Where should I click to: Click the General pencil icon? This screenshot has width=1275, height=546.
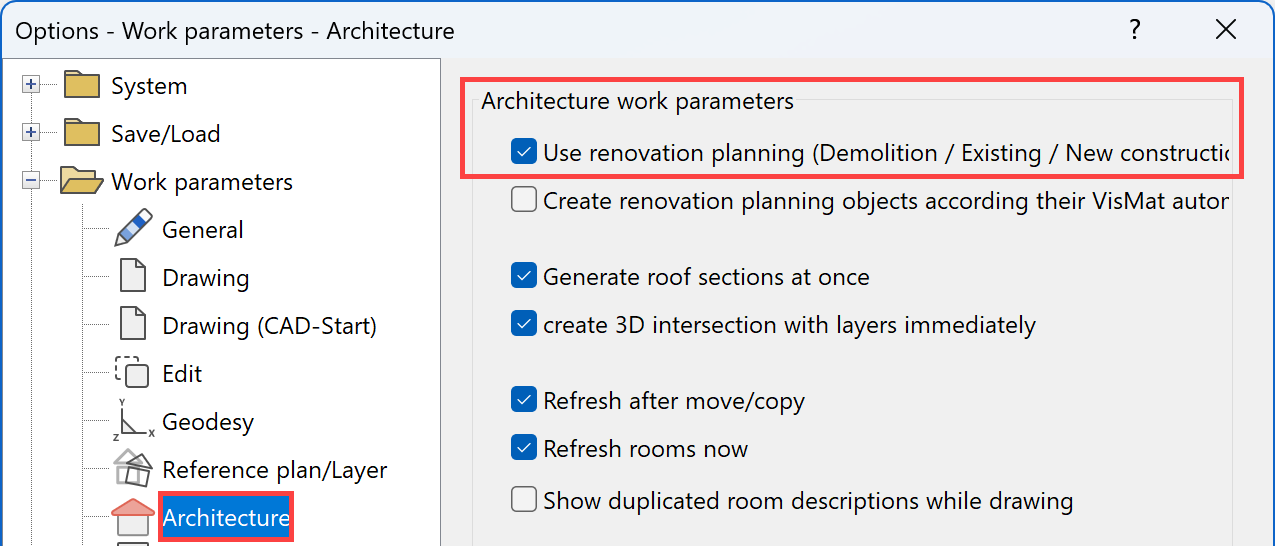[133, 229]
